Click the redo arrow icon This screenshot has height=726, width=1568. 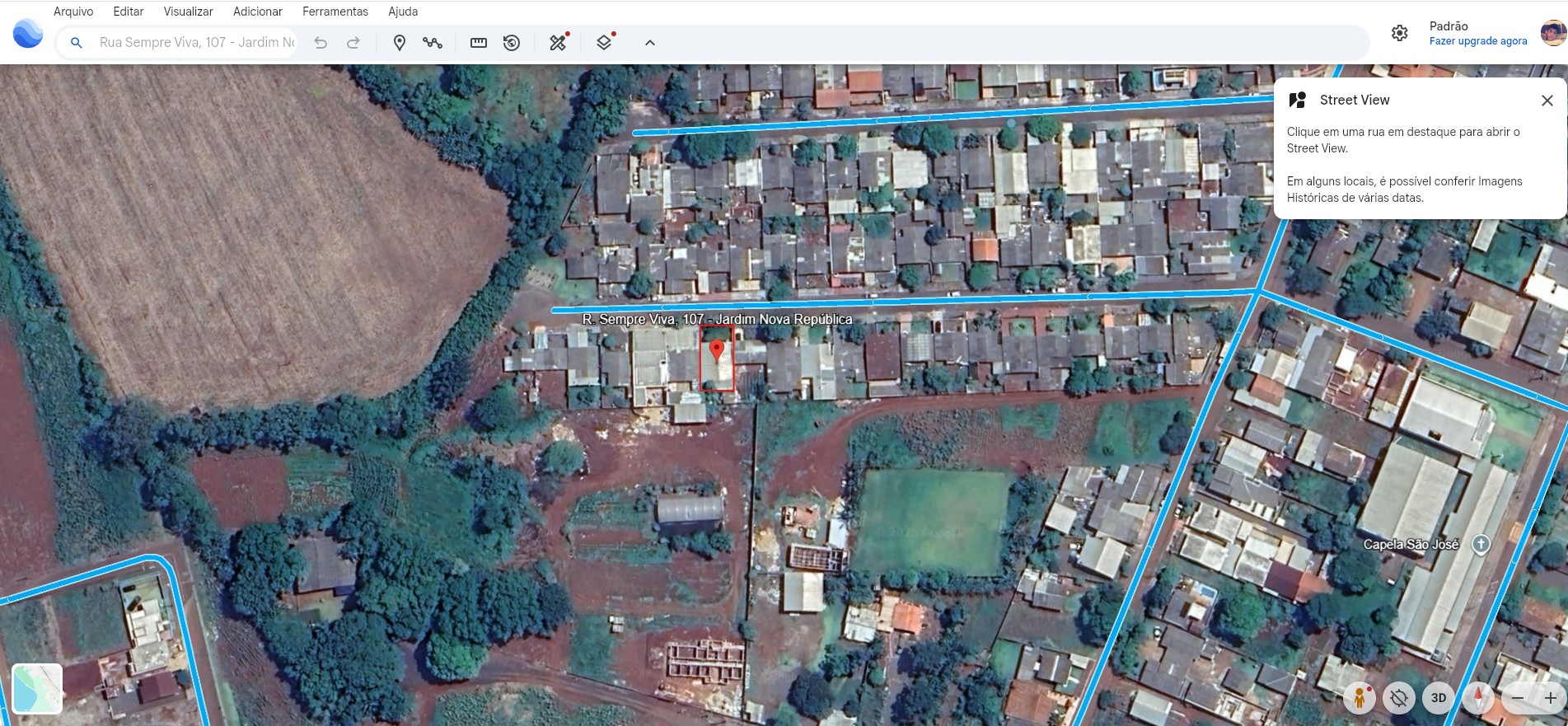click(353, 43)
